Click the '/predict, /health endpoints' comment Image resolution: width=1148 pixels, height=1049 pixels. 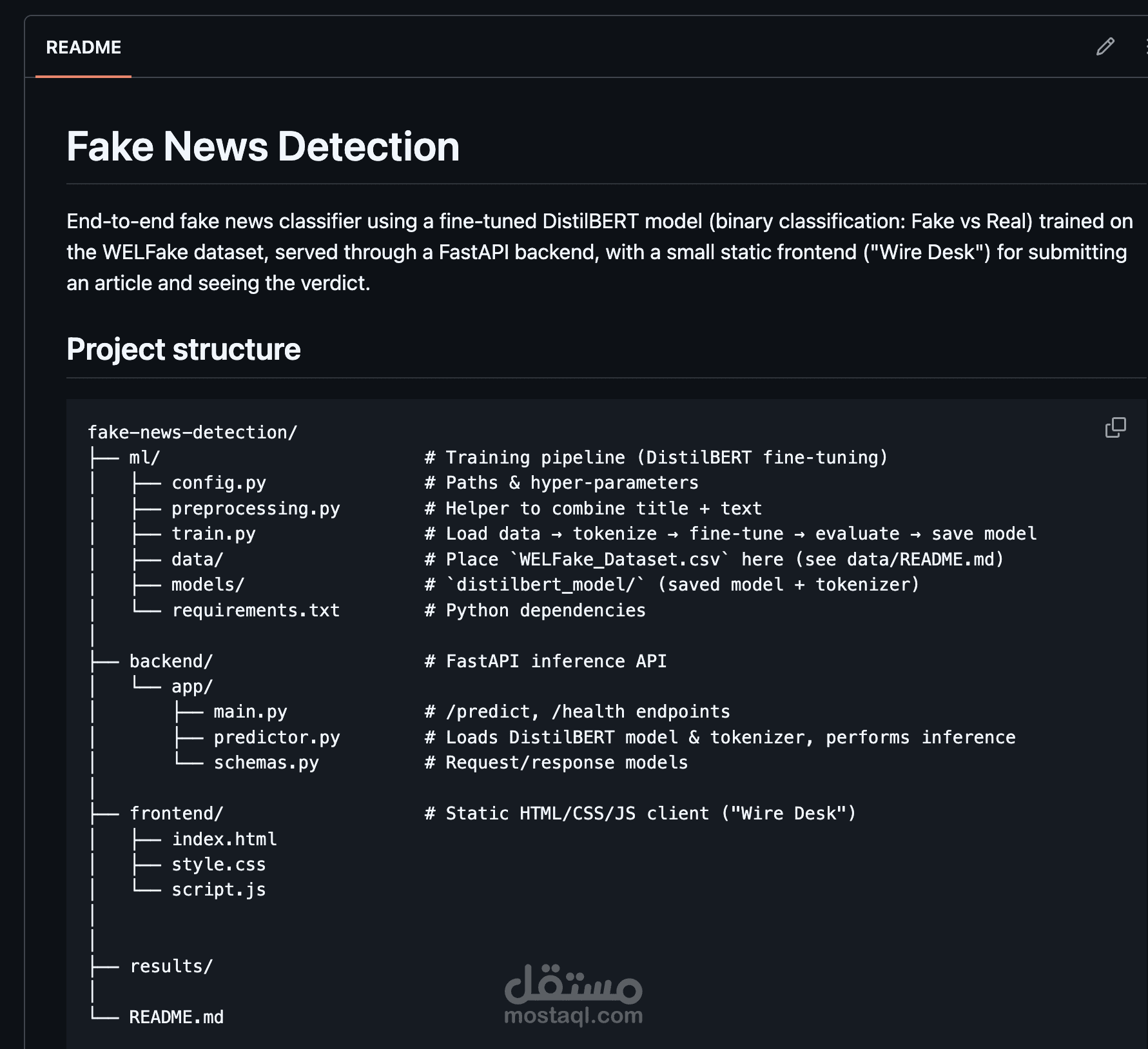point(577,712)
